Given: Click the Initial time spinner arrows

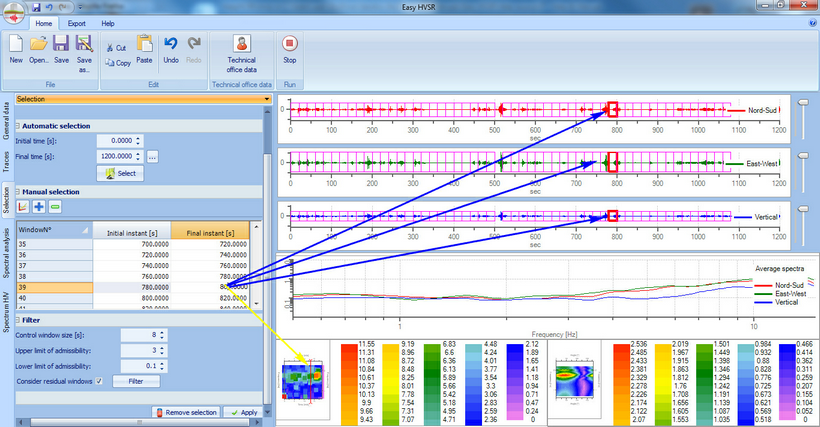Looking at the screenshot, I should tap(138, 141).
